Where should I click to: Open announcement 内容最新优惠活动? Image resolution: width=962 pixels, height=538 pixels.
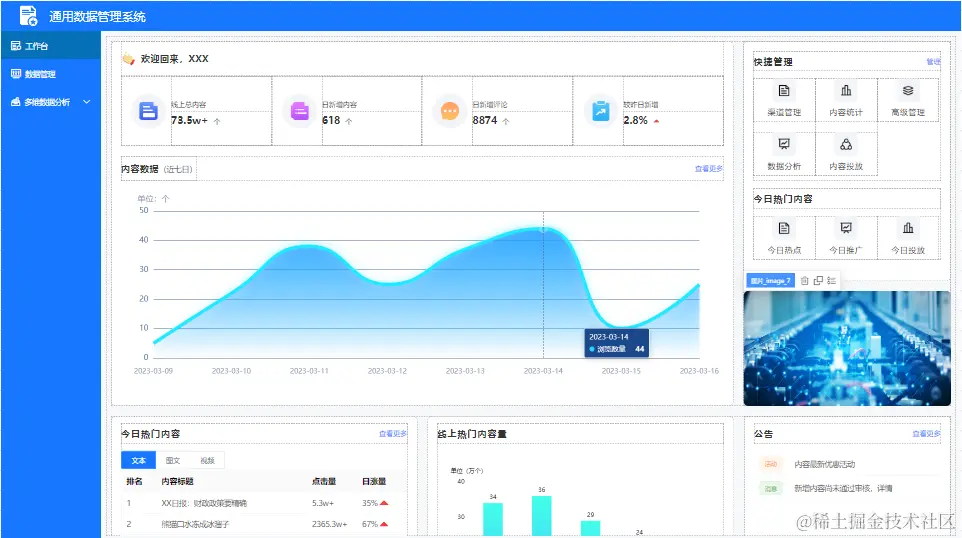(825, 464)
